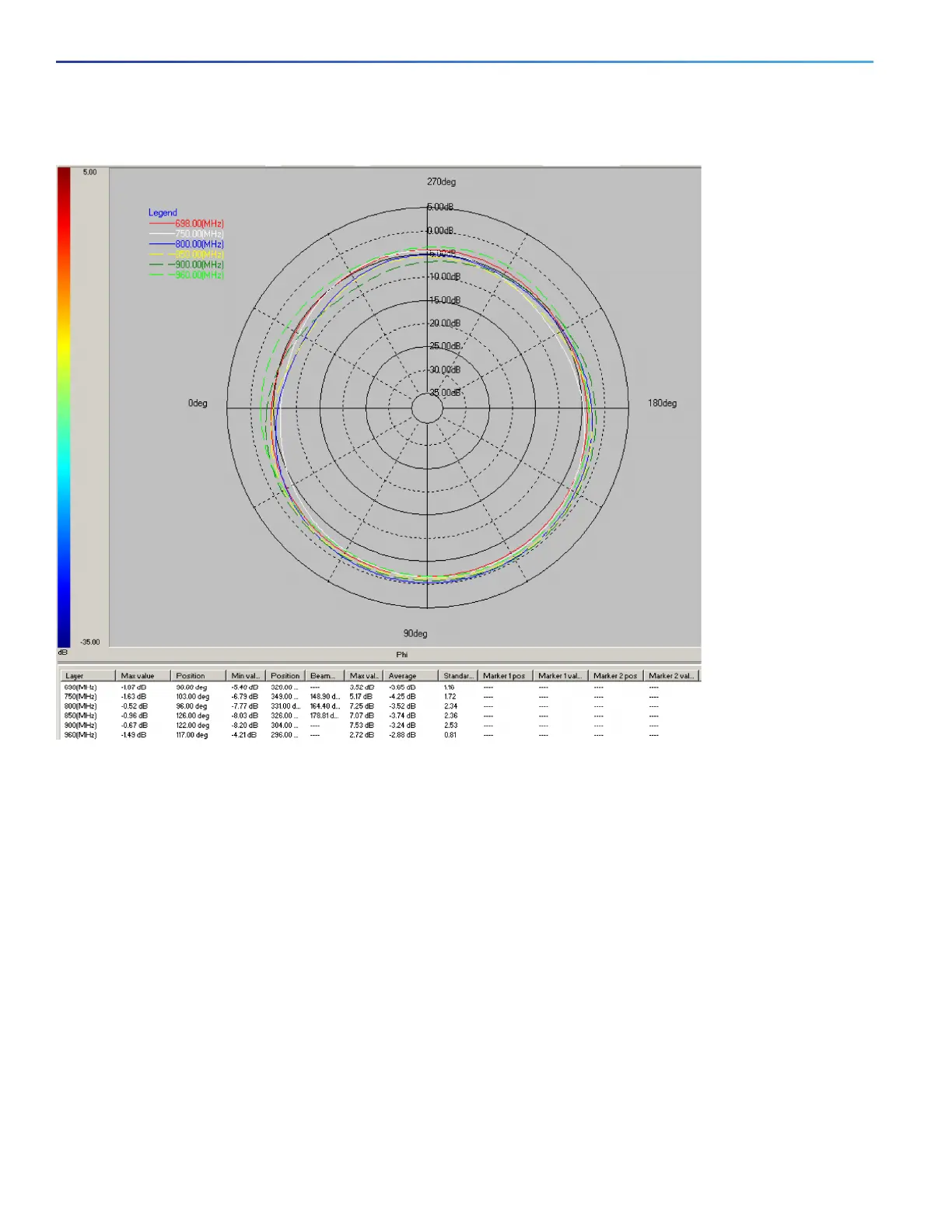Select the 900.00(MHz) legend entry
The width and height of the screenshot is (952, 1232).
tap(187, 264)
